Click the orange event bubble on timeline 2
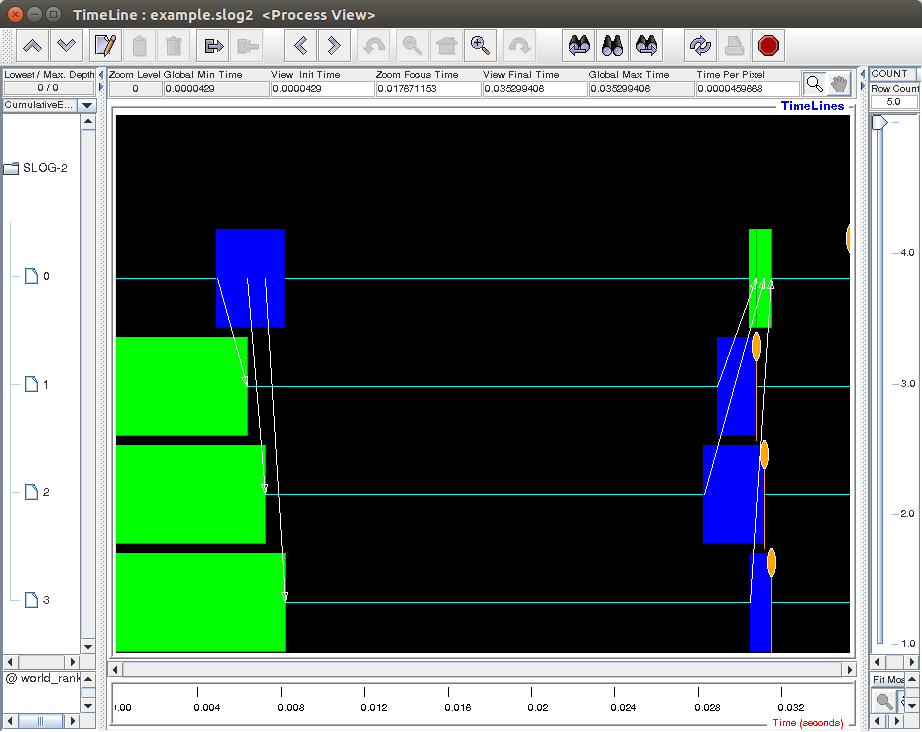The width and height of the screenshot is (922, 732). pos(764,454)
